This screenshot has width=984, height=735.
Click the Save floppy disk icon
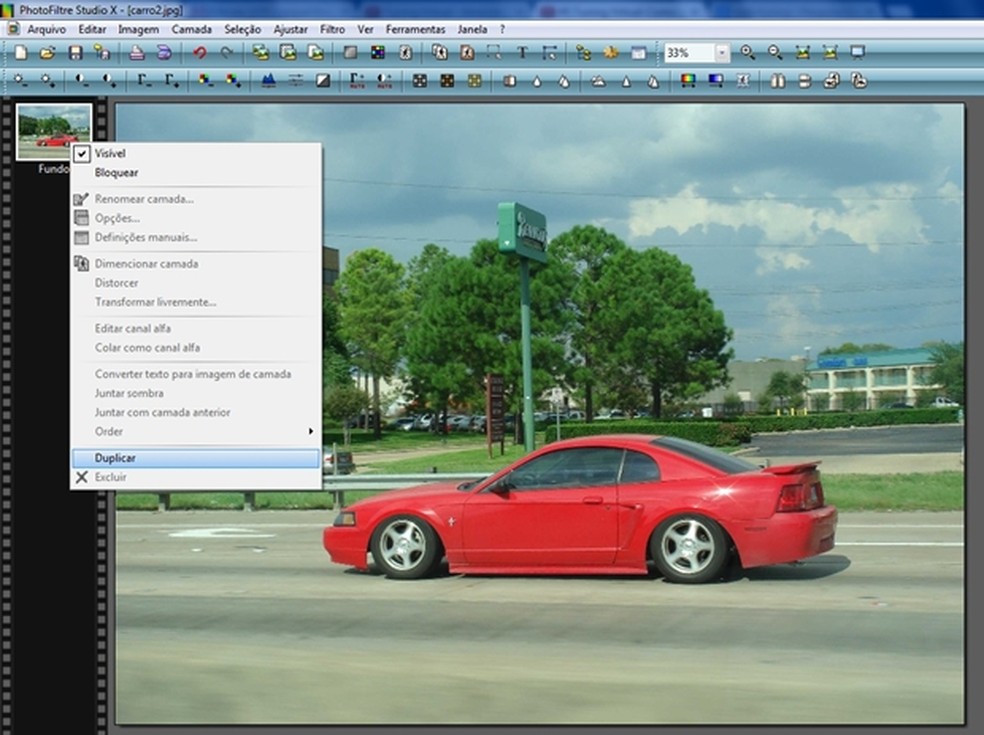[75, 53]
